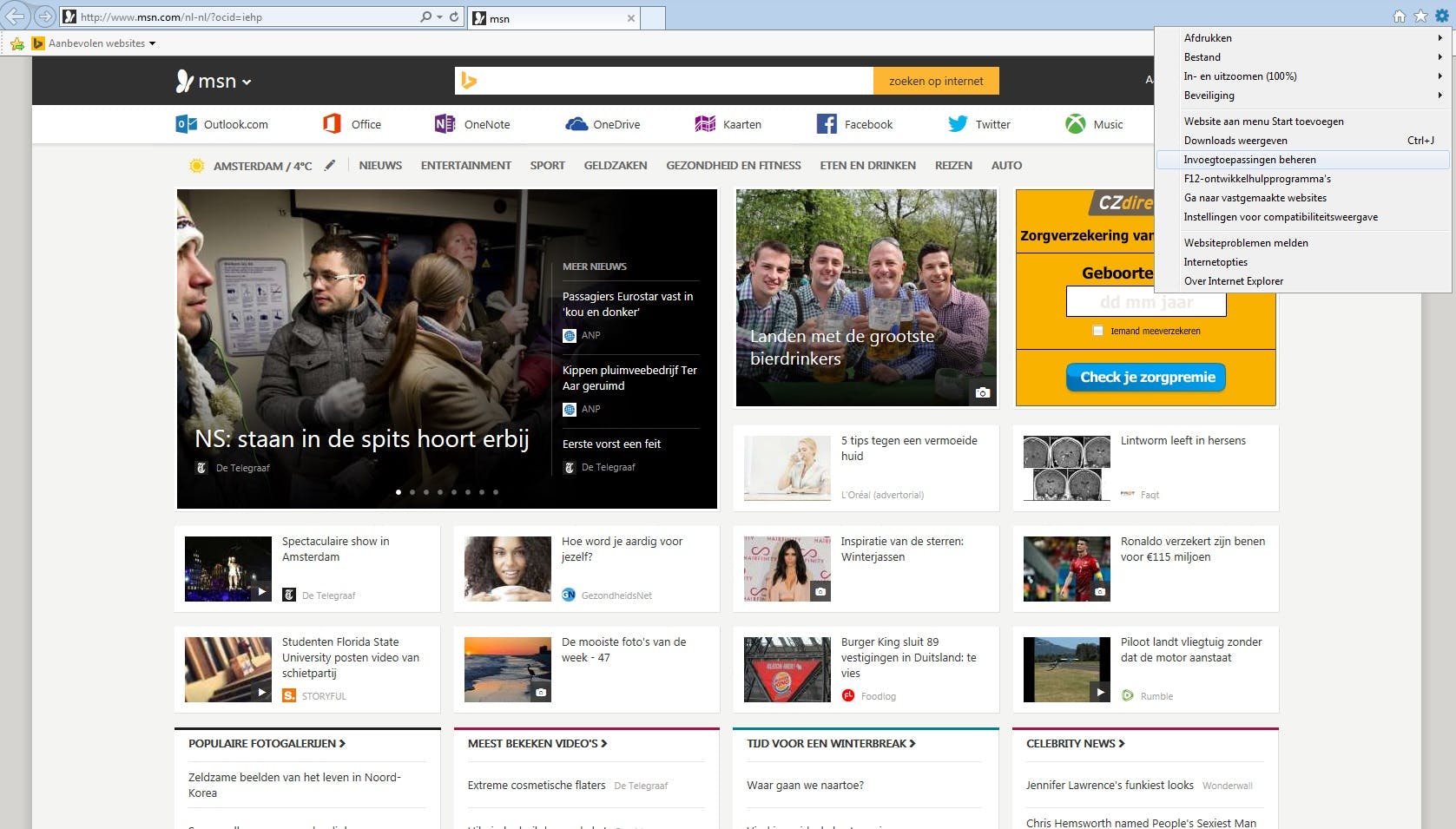This screenshot has height=829, width=1456.
Task: Open the OneNote icon link
Action: click(x=445, y=124)
